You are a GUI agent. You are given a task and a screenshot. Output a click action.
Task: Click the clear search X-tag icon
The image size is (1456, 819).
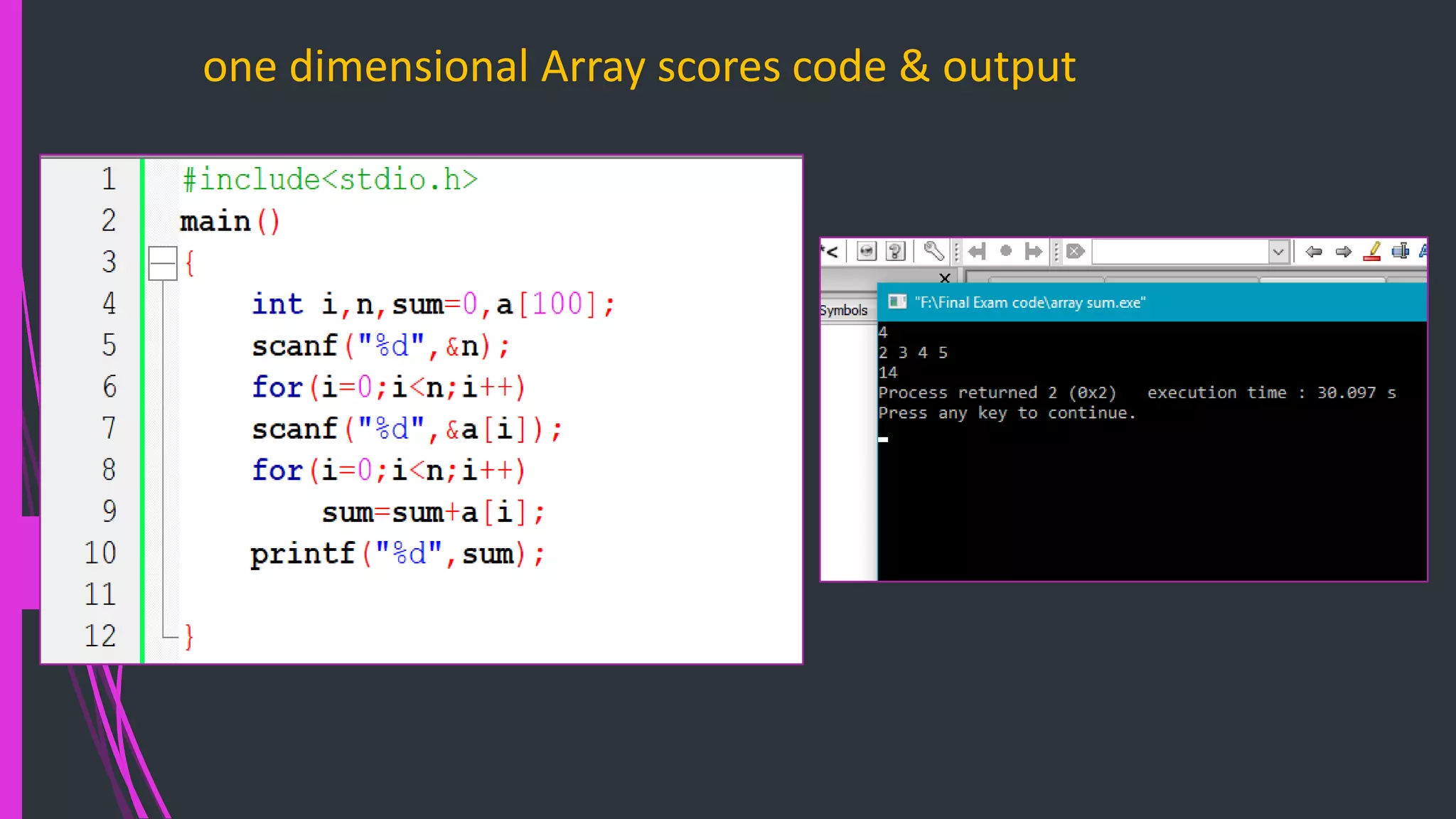(1075, 251)
